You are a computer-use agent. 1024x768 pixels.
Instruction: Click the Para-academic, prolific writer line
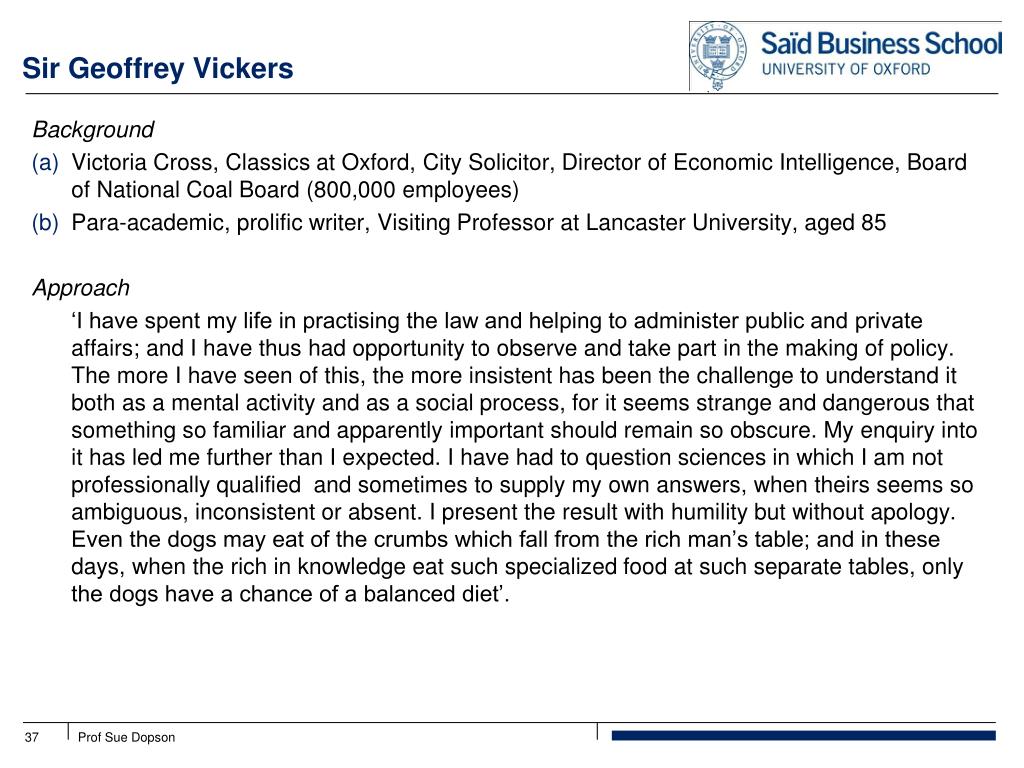pos(479,223)
